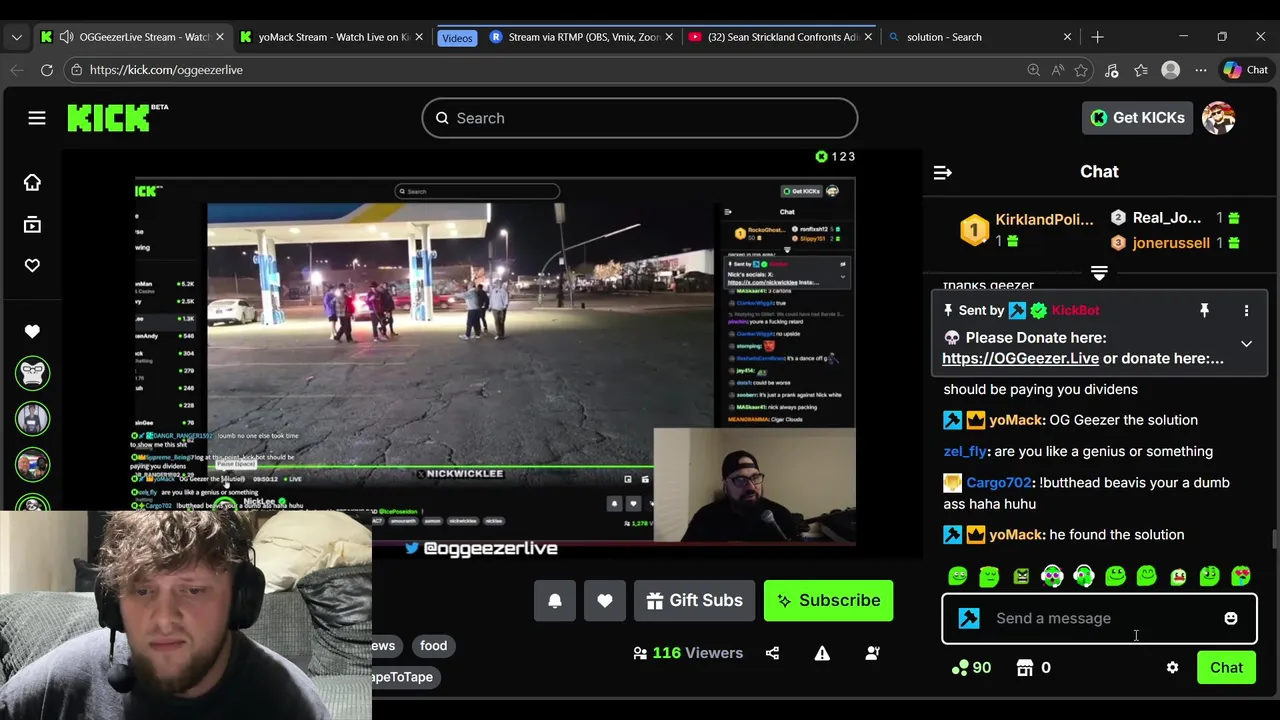Zoom the page with magnifier icon

(x=1033, y=70)
